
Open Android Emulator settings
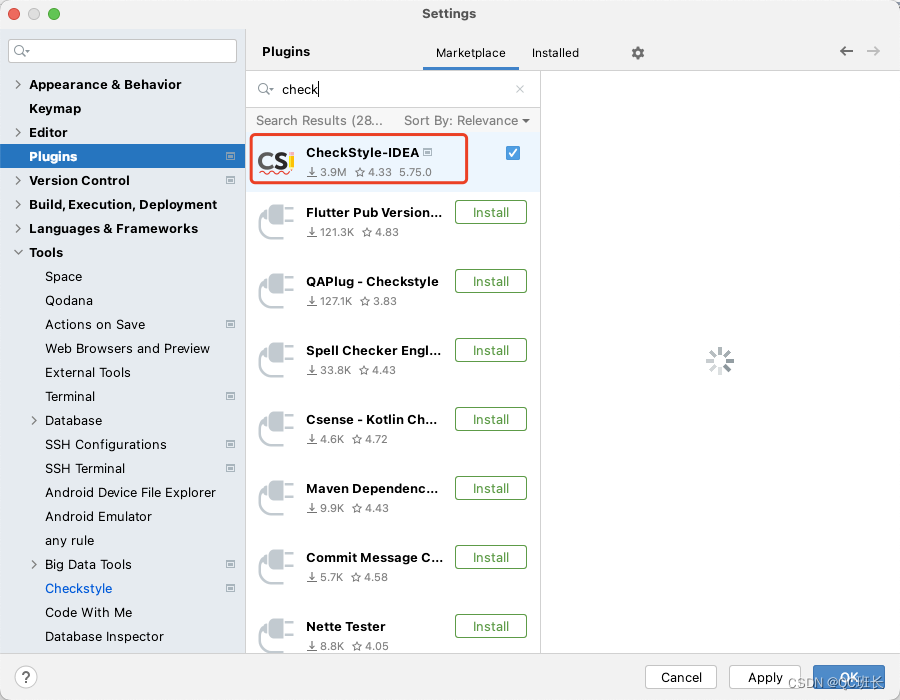(x=99, y=516)
